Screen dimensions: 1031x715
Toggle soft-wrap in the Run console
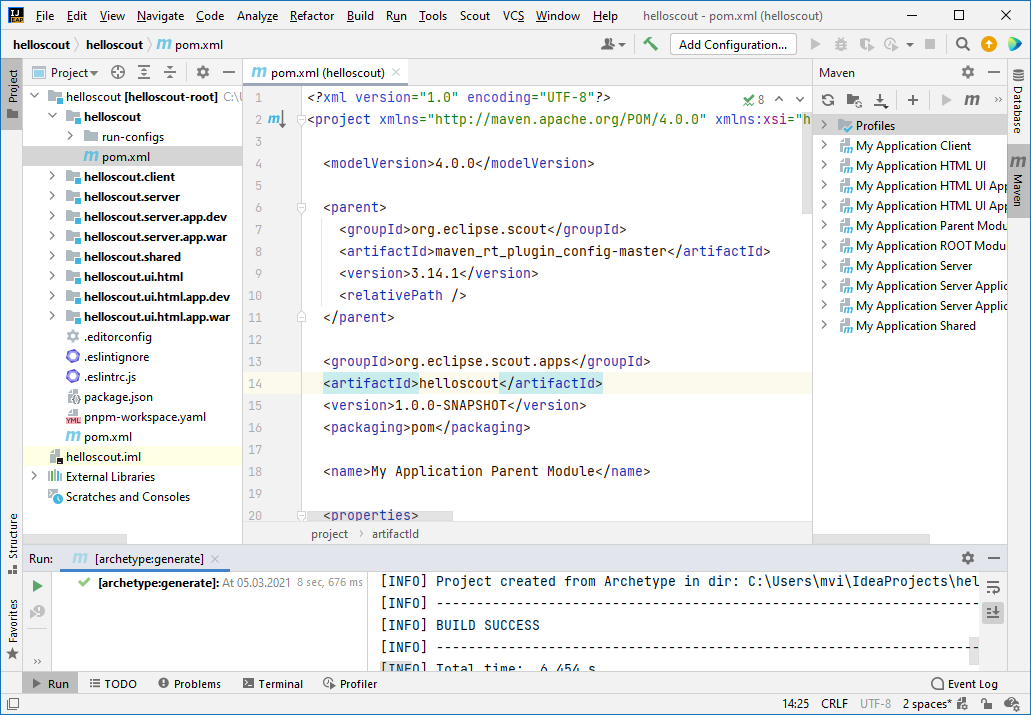tap(993, 588)
